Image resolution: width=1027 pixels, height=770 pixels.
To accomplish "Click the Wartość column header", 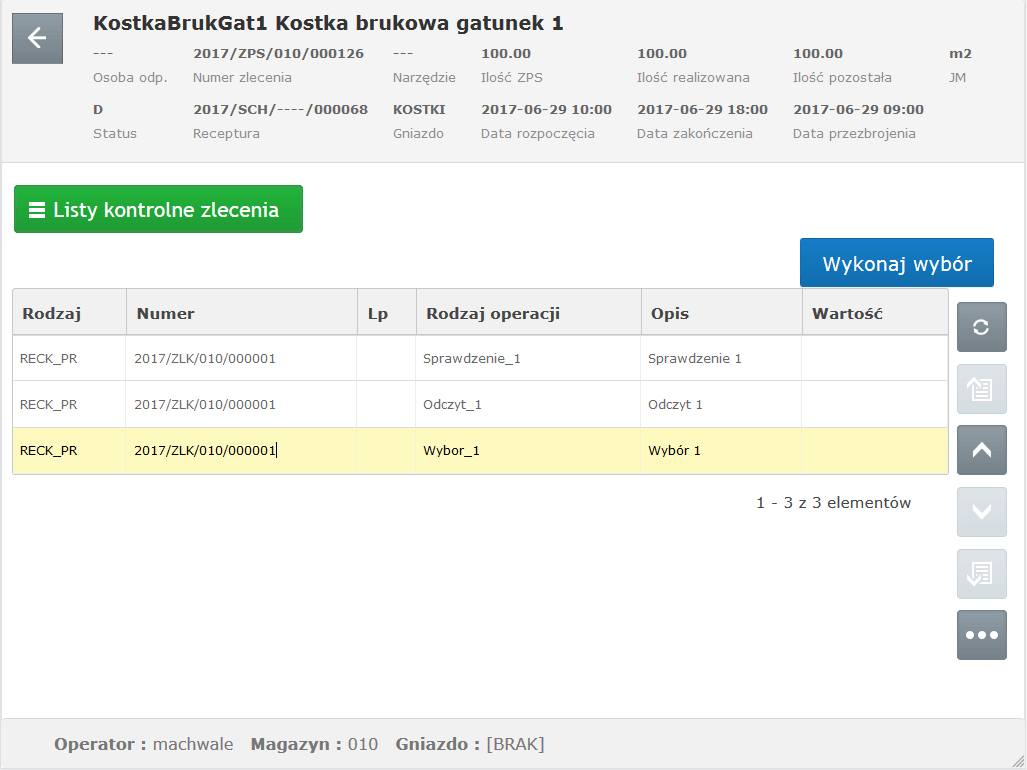I will [x=875, y=313].
